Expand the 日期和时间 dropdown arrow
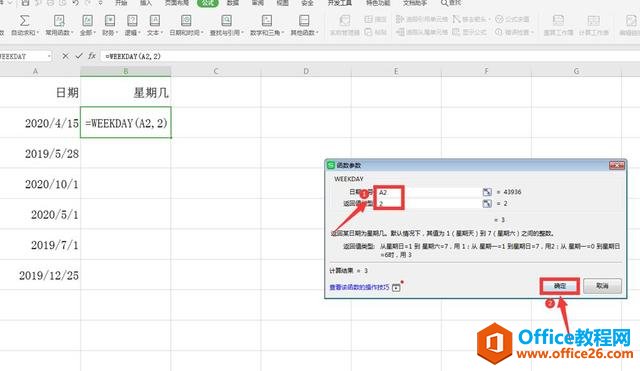This screenshot has width=640, height=371. pyautogui.click(x=202, y=33)
